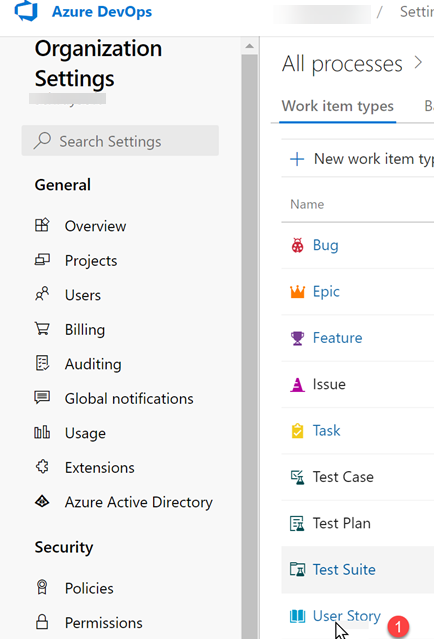This screenshot has height=639, width=434.
Task: Open the Epic work item type
Action: (326, 291)
